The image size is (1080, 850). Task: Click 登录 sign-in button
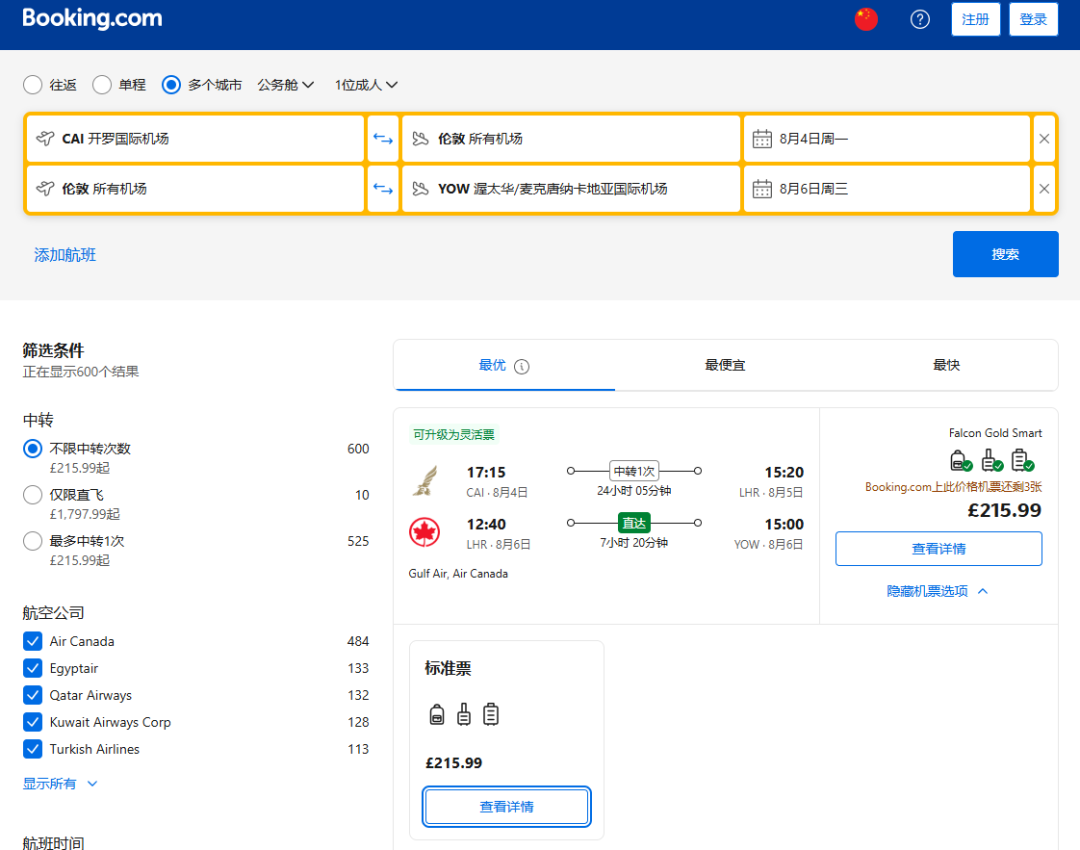(1033, 19)
